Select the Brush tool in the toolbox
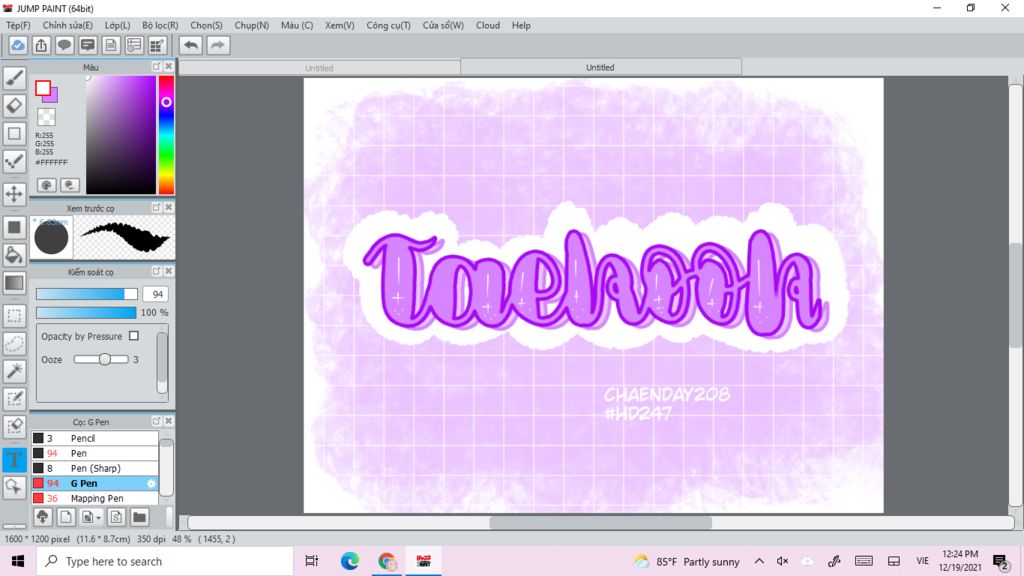The width and height of the screenshot is (1024, 576). (14, 78)
